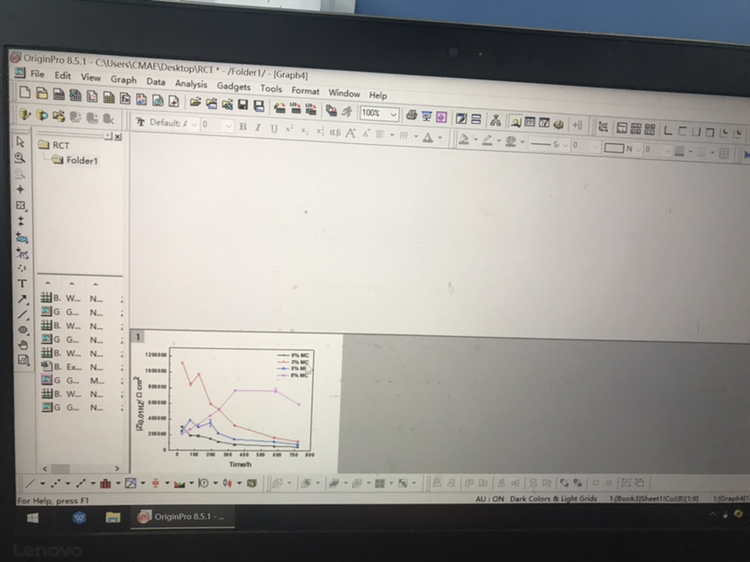Screen dimensions: 750x562
Task: Click the Column bar chart plot icon
Action: 106,484
